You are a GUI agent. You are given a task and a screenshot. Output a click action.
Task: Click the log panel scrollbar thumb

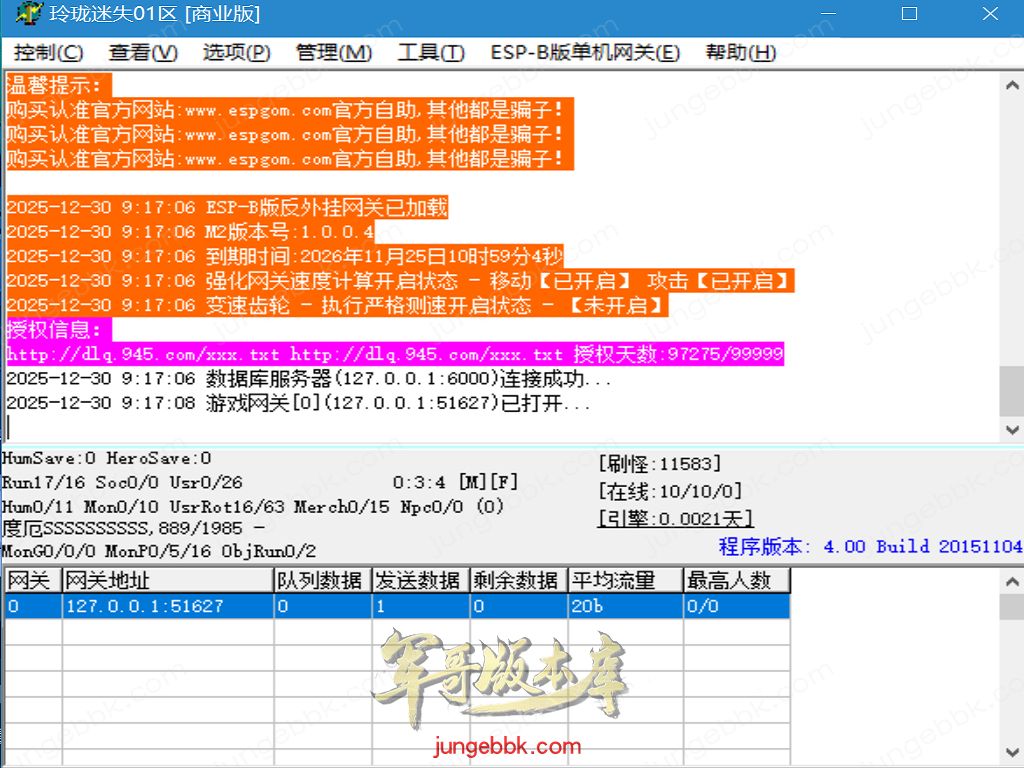tap(1012, 390)
